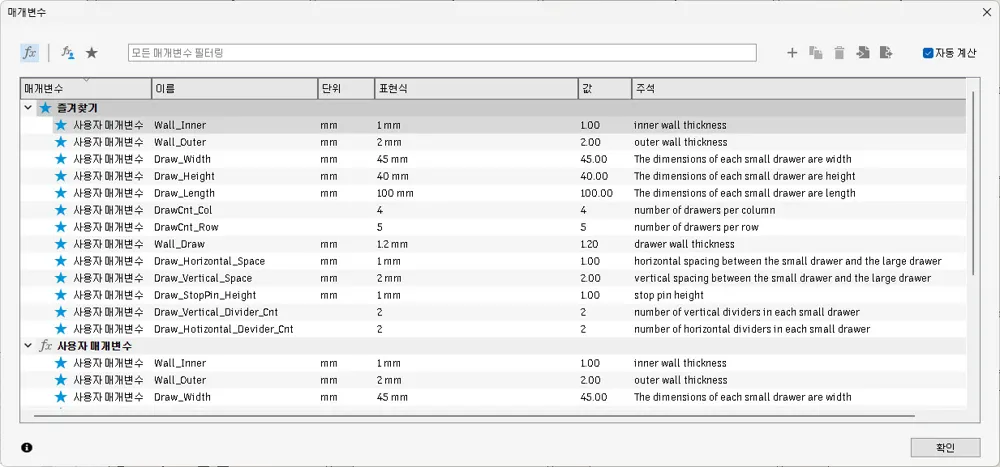Select the DrawCnt_Col name cell
Image resolution: width=1000 pixels, height=467 pixels.
pos(182,210)
